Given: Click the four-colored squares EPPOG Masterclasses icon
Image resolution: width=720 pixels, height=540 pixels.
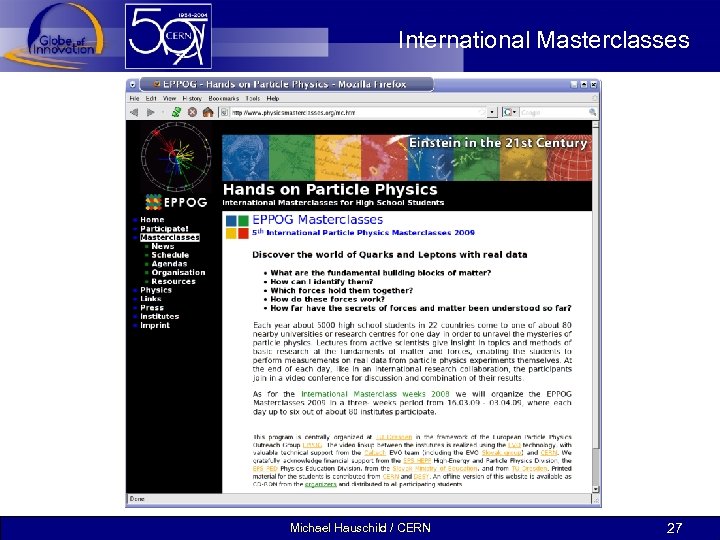Looking at the screenshot, I should (x=237, y=227).
